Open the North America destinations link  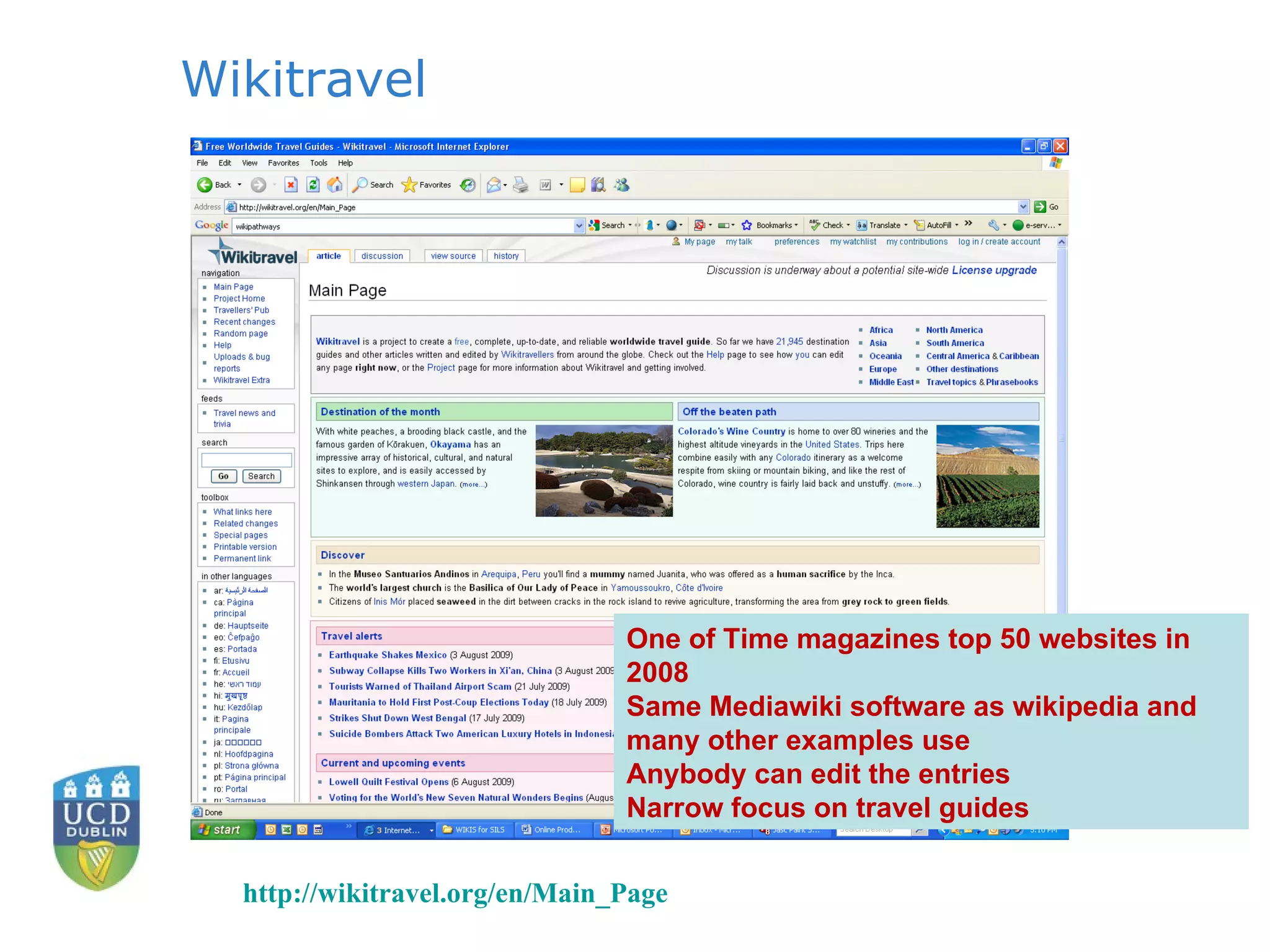coord(954,330)
